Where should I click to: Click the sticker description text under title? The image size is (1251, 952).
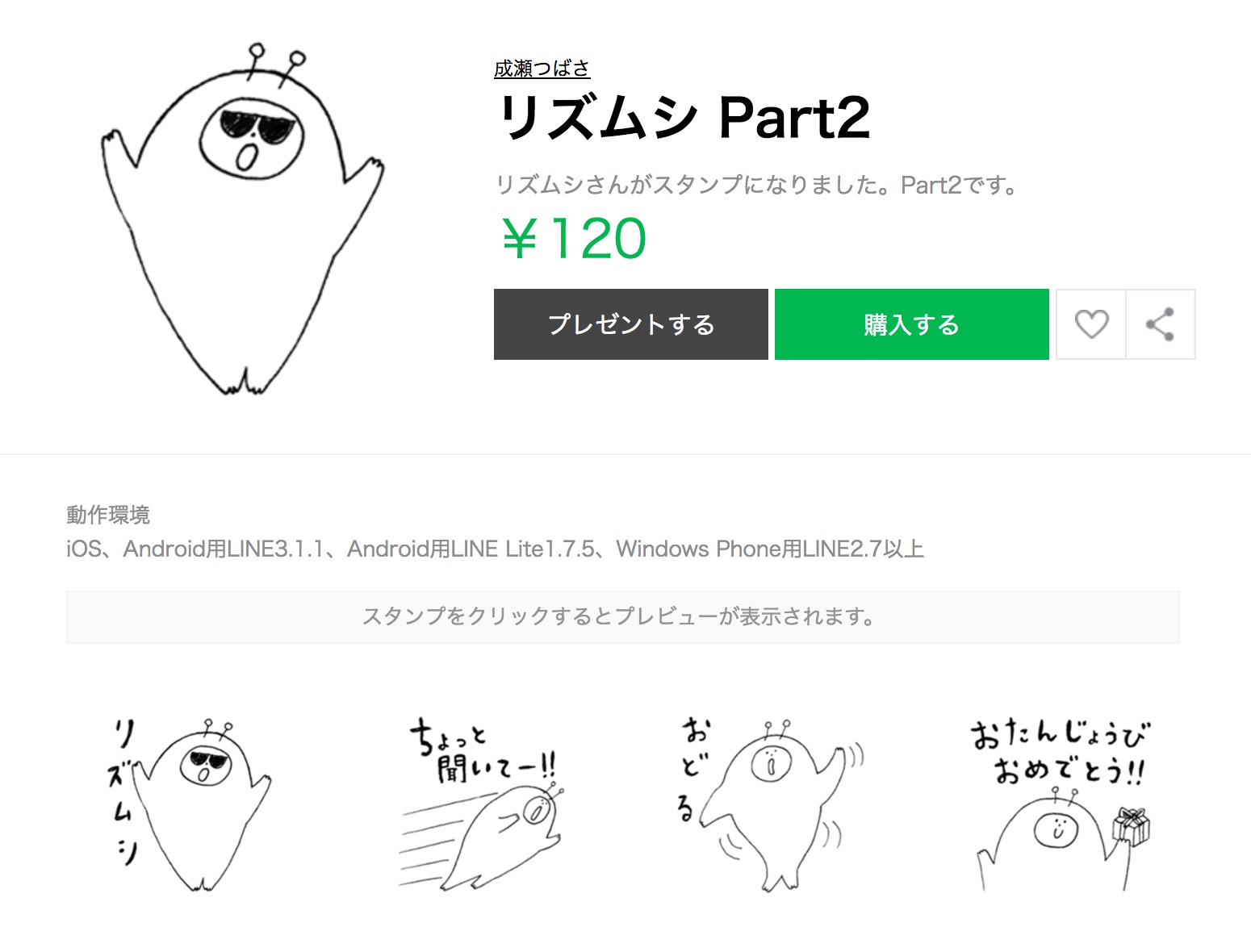(x=758, y=186)
